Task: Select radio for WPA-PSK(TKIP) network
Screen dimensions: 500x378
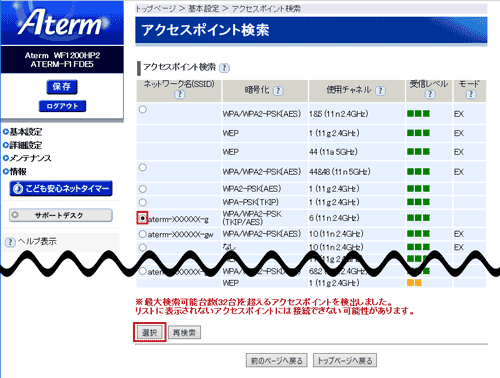Action: point(143,202)
